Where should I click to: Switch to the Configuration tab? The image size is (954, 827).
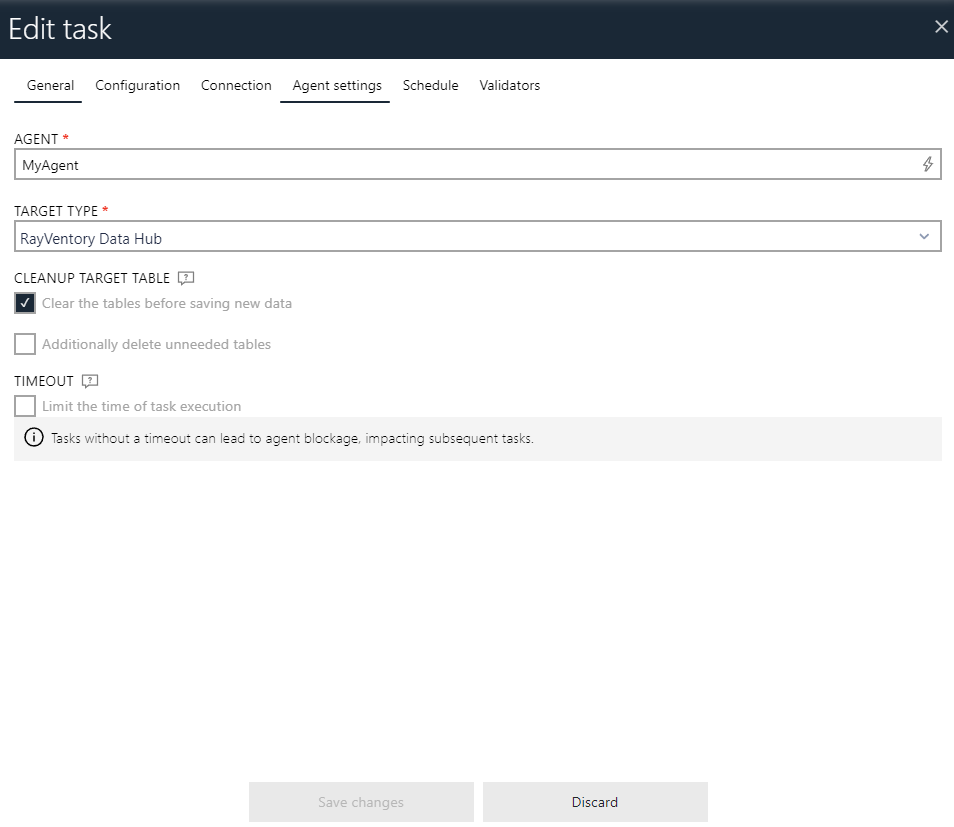(137, 85)
